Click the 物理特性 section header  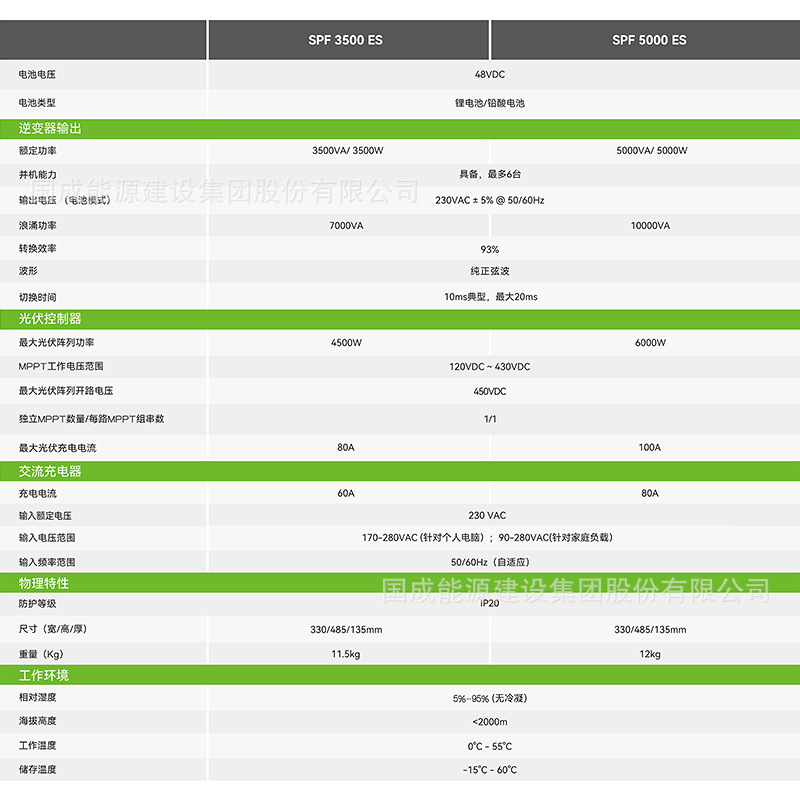[43, 583]
